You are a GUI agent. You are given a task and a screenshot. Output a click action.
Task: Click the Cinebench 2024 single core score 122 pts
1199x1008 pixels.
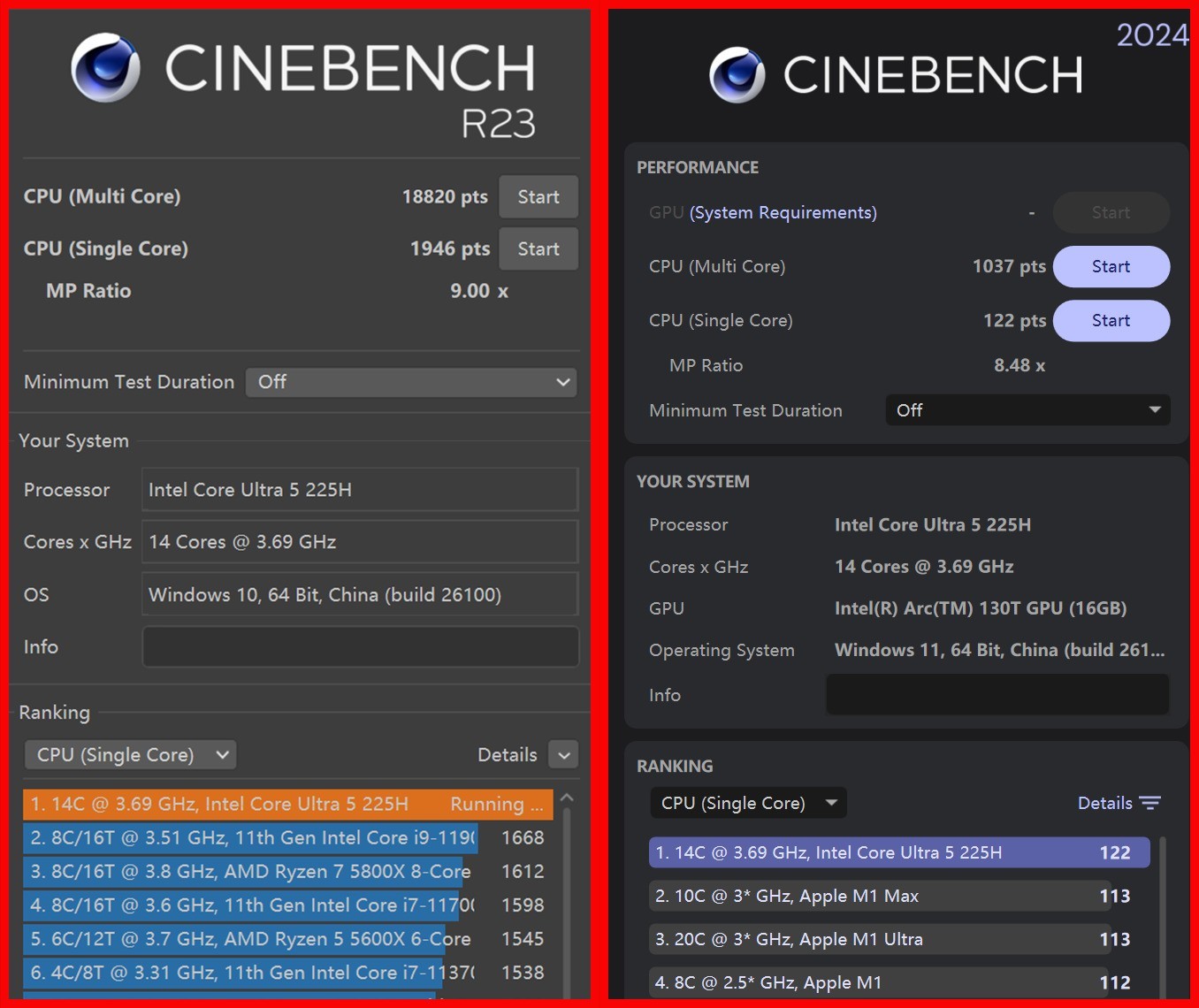pos(1014,320)
